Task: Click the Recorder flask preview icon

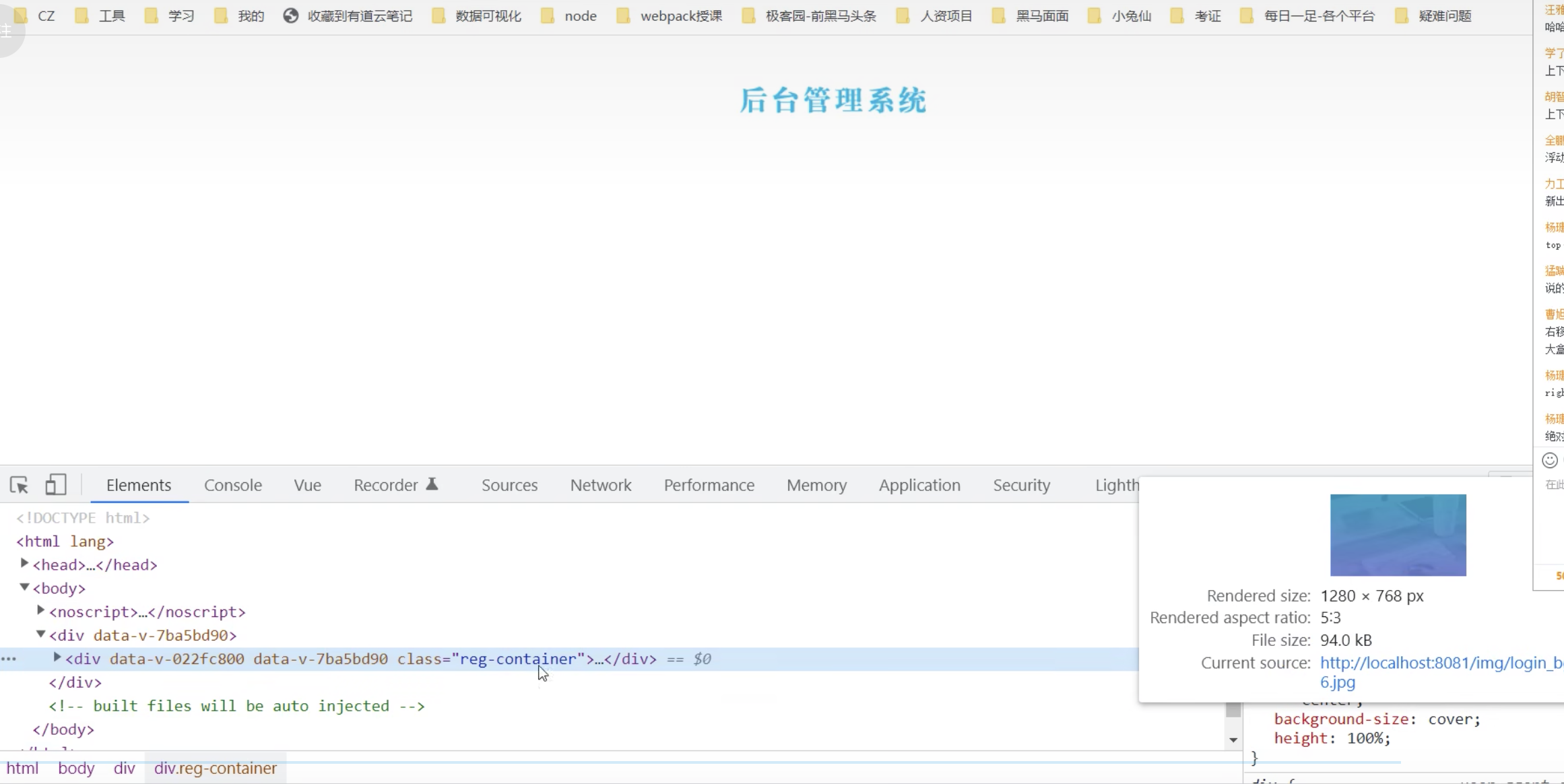Action: [432, 484]
